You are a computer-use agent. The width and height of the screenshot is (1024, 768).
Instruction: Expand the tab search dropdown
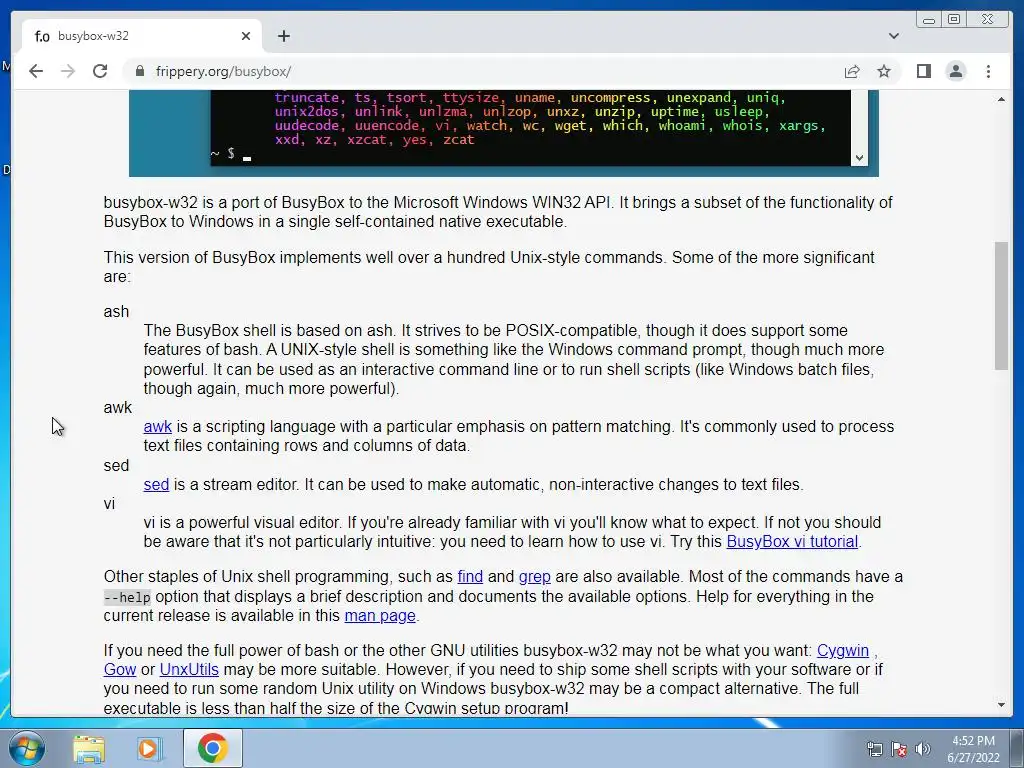893,36
